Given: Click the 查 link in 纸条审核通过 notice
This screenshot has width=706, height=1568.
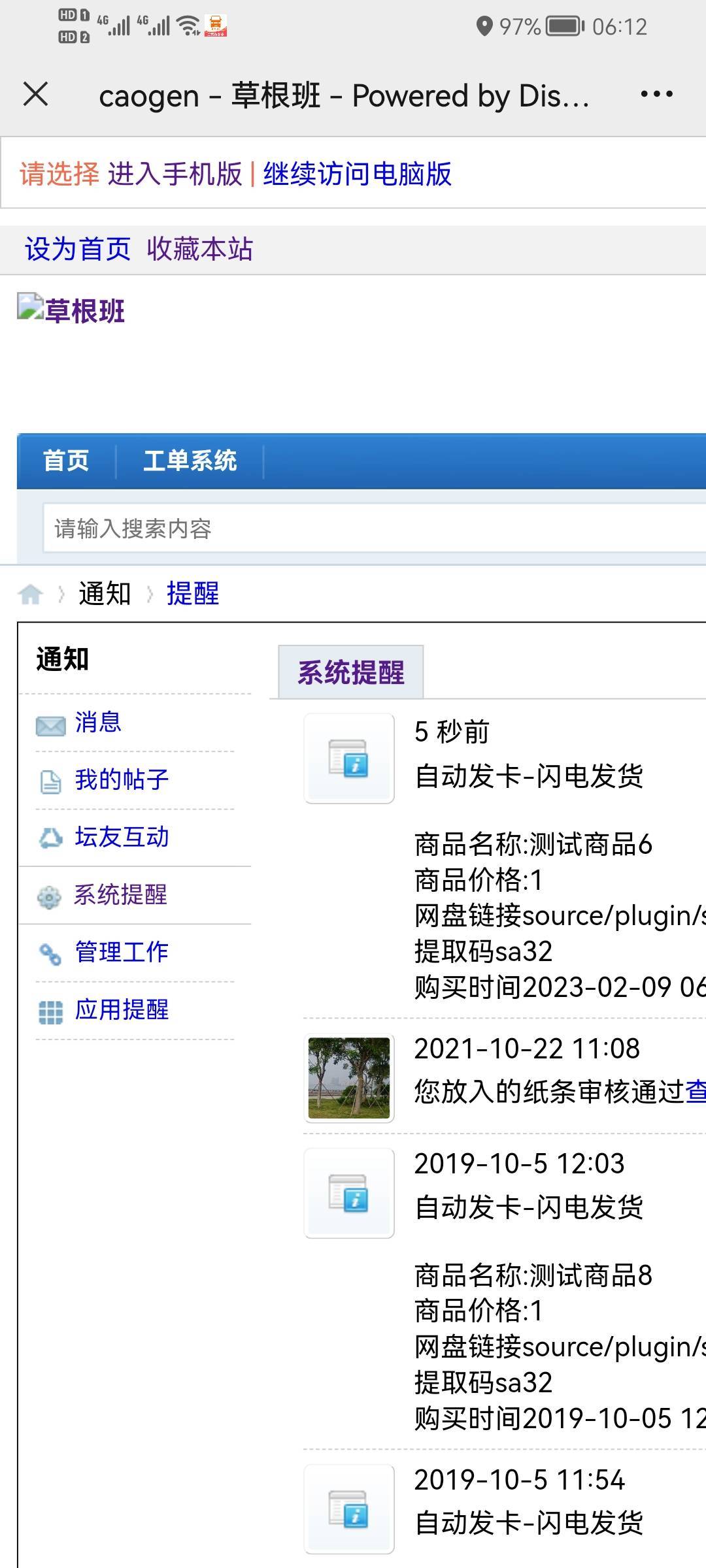Looking at the screenshot, I should click(x=696, y=1092).
